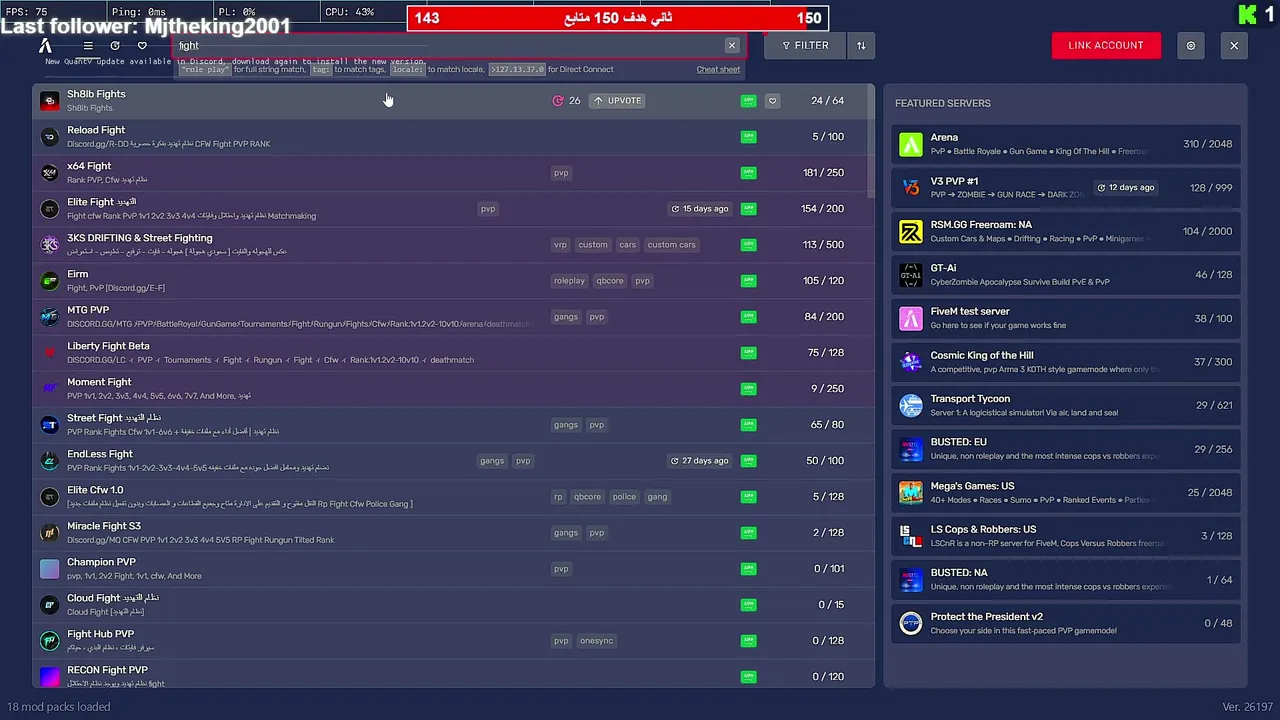Click the follower goal progress bar overlay
1280x720 pixels.
coord(617,18)
